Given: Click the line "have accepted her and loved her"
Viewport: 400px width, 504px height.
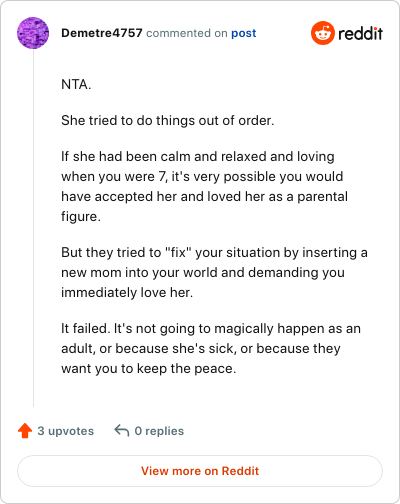Looking at the screenshot, I should coord(204,196).
